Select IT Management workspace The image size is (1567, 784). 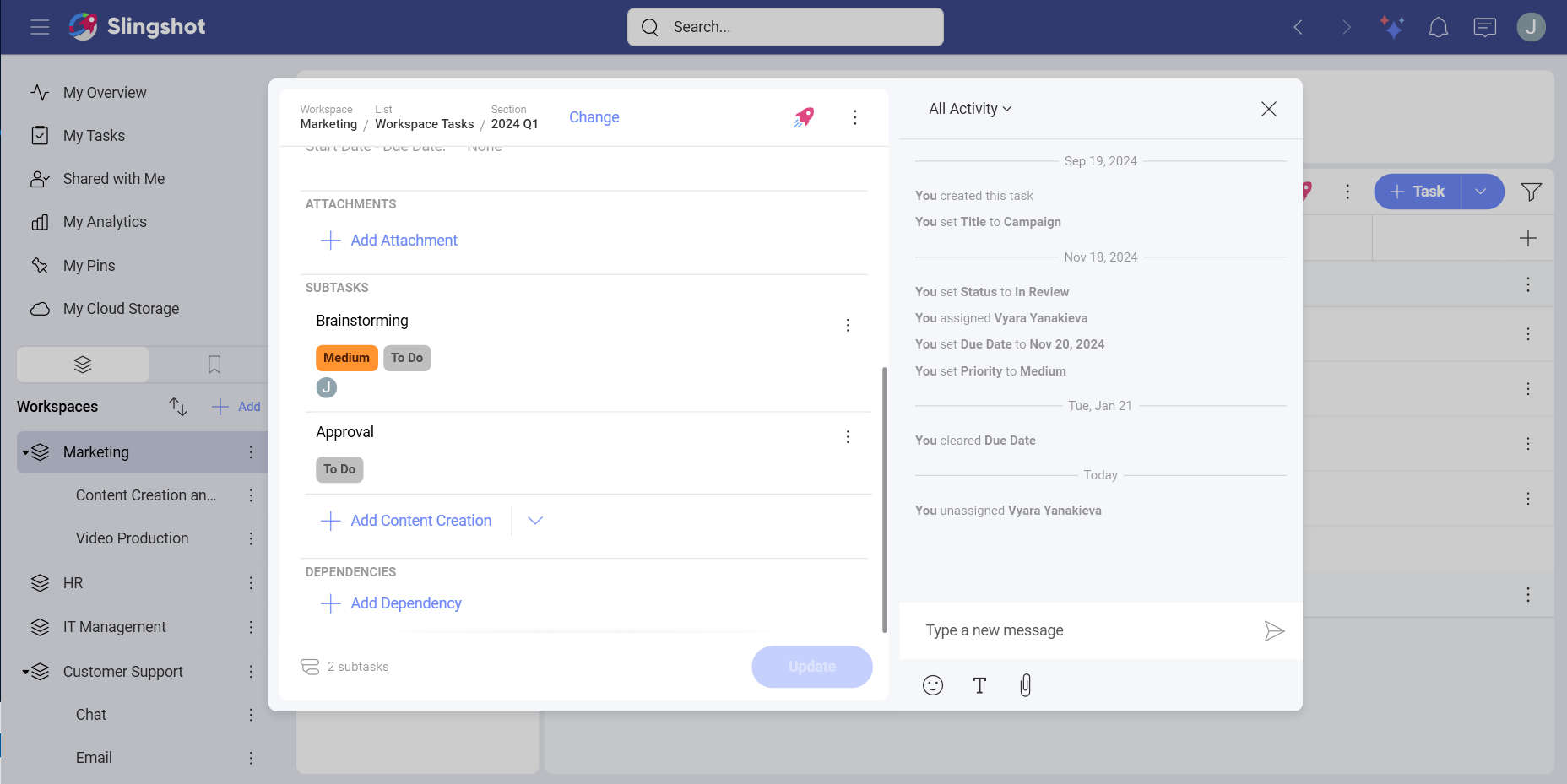[x=114, y=627]
